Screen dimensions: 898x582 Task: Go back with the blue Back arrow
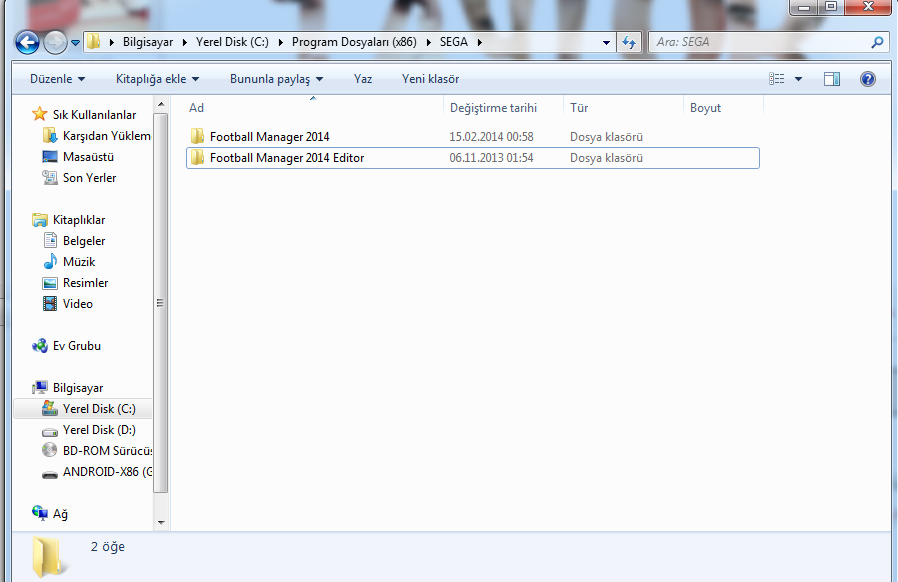pos(27,42)
